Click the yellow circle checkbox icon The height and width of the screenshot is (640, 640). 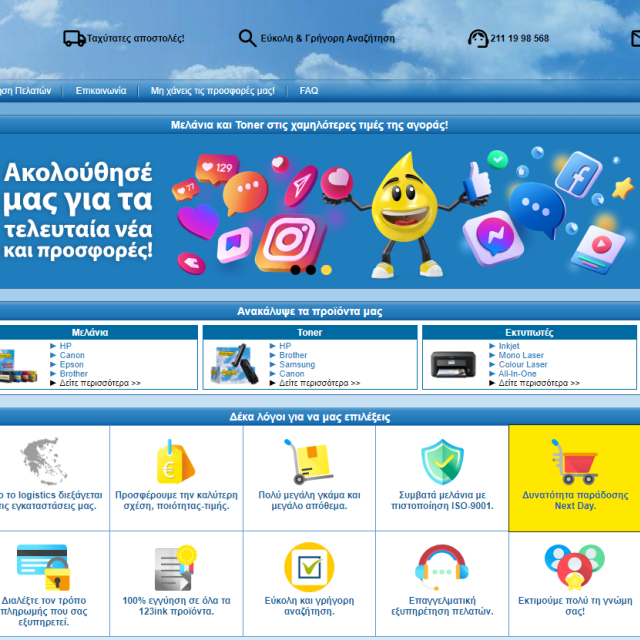tap(309, 567)
